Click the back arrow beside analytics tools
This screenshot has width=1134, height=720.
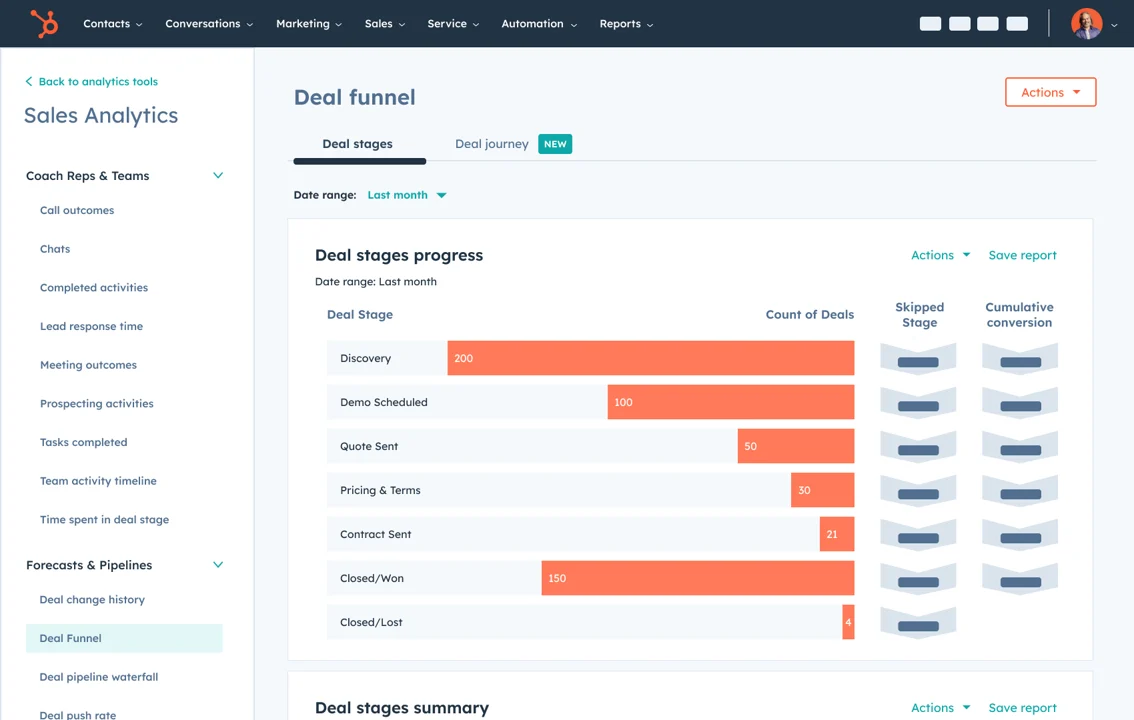[x=29, y=82]
